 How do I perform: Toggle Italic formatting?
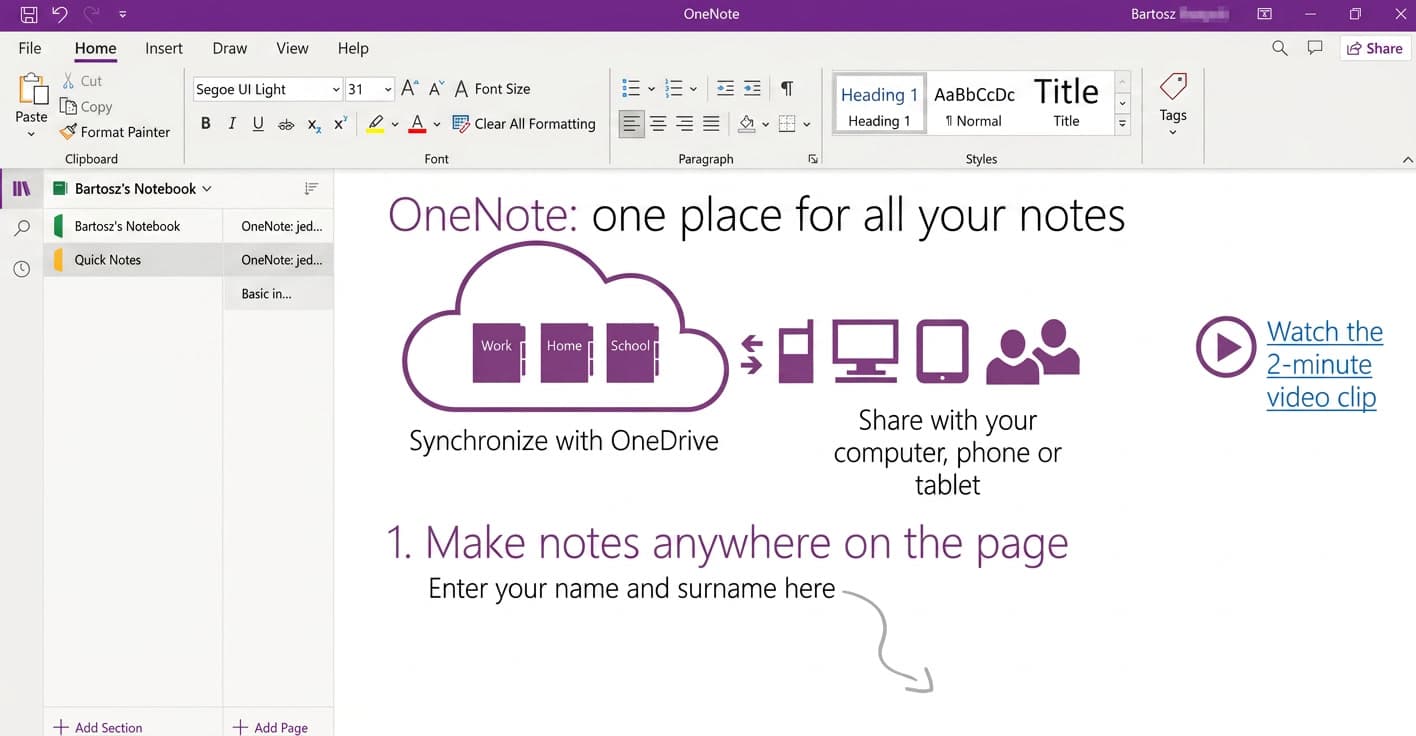232,124
